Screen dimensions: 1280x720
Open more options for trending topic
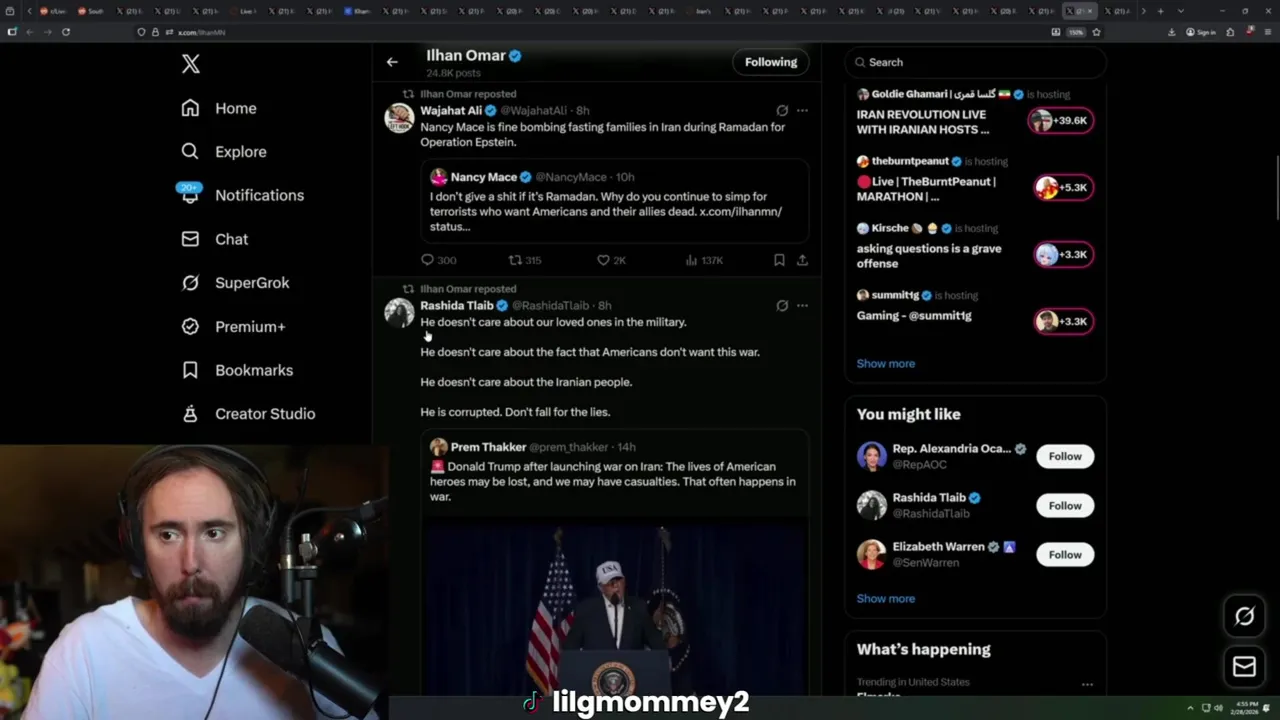pyautogui.click(x=1087, y=685)
